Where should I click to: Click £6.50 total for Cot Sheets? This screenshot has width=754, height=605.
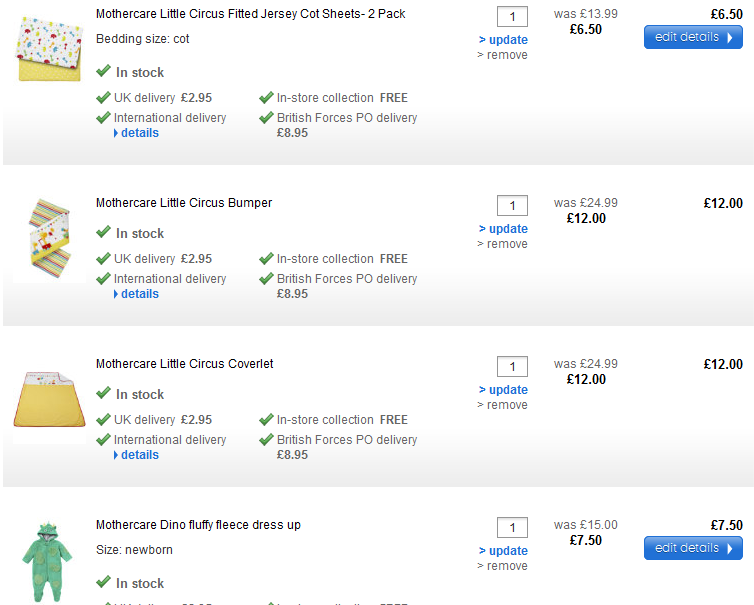[x=727, y=14]
